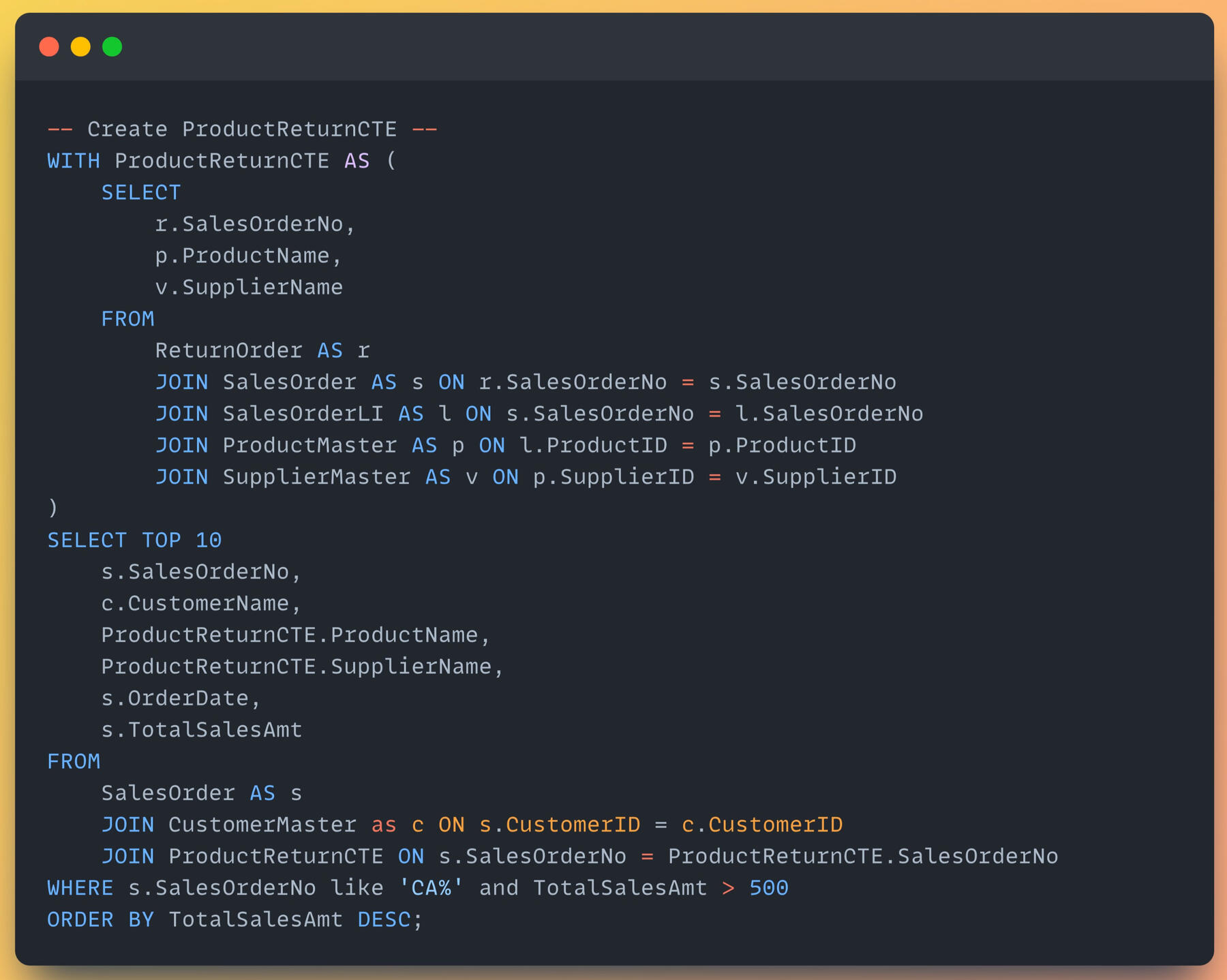The height and width of the screenshot is (980, 1227).
Task: Click the yellow minimize window button
Action: coord(80,47)
